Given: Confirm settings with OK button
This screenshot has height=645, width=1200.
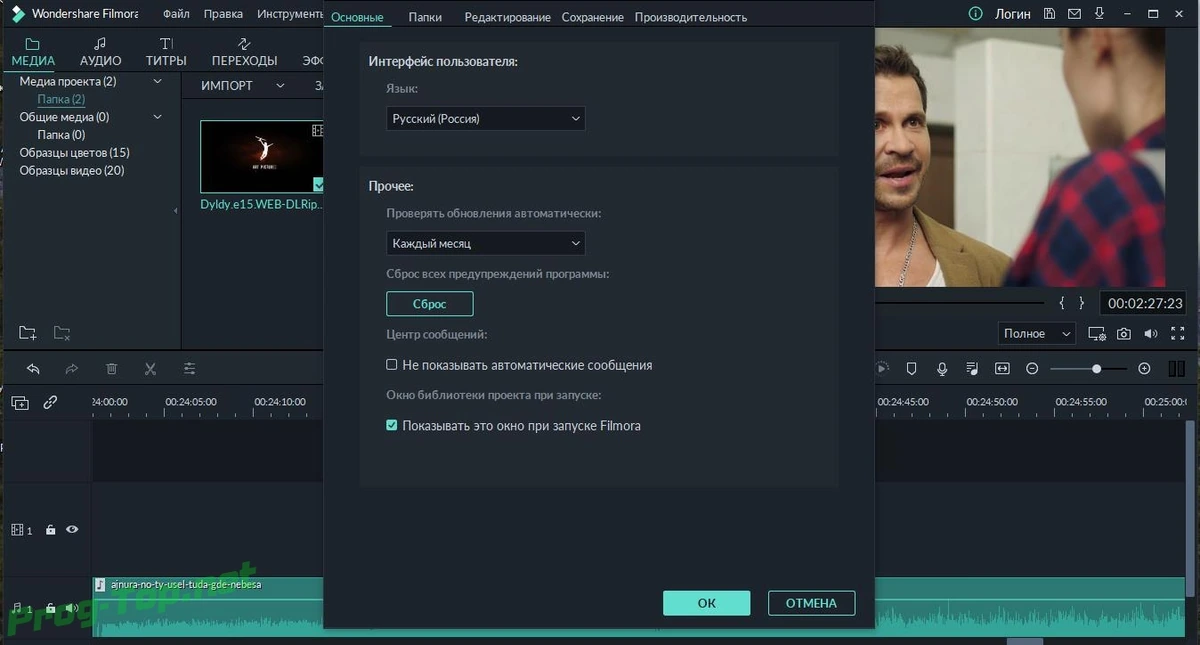Looking at the screenshot, I should [x=707, y=603].
